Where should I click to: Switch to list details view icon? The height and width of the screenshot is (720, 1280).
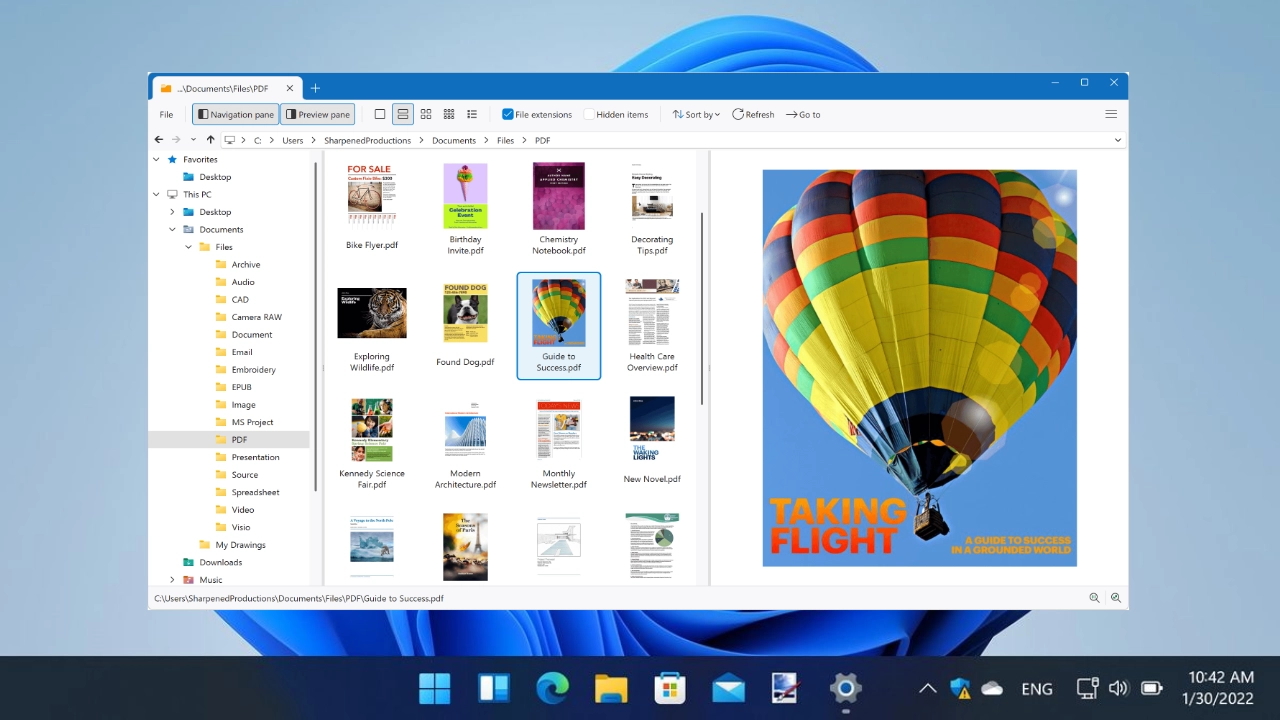coord(472,114)
